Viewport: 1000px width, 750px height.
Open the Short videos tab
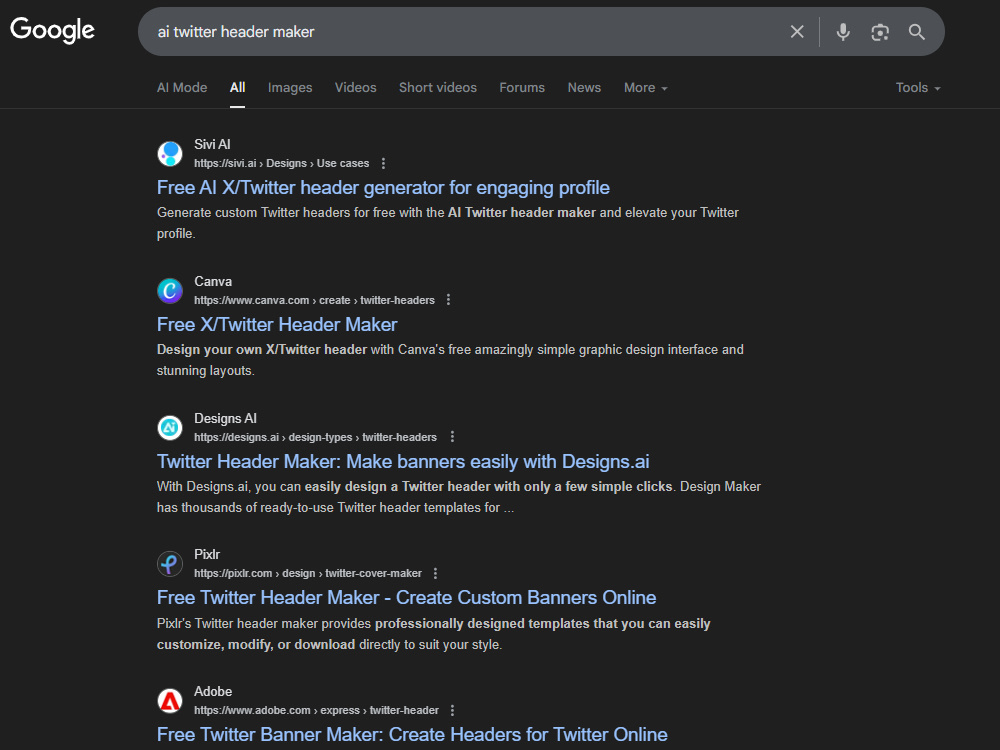point(438,87)
